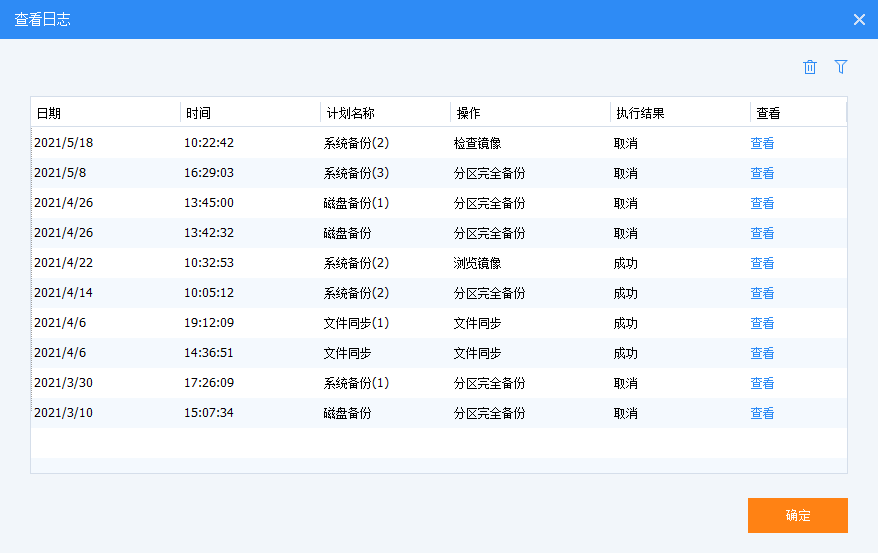The height and width of the screenshot is (553, 878).
Task: View the 浏览镜像 log from 2021/4/22
Action: click(762, 263)
